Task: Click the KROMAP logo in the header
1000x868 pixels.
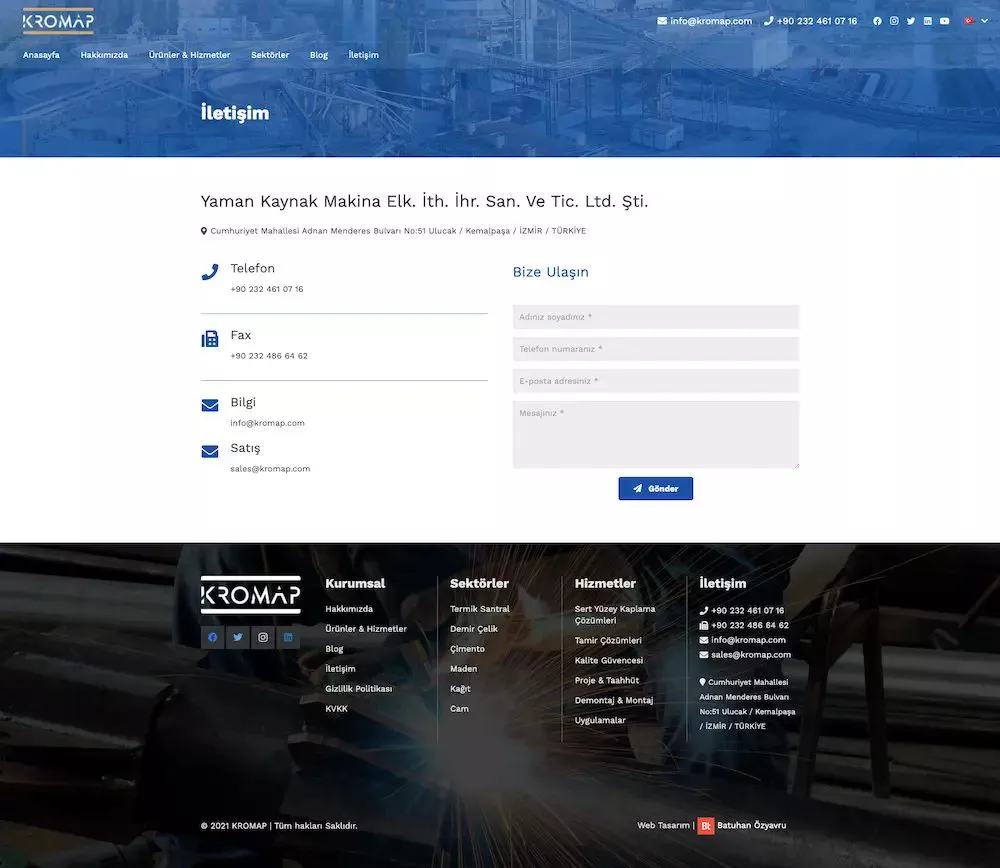Action: tap(58, 21)
